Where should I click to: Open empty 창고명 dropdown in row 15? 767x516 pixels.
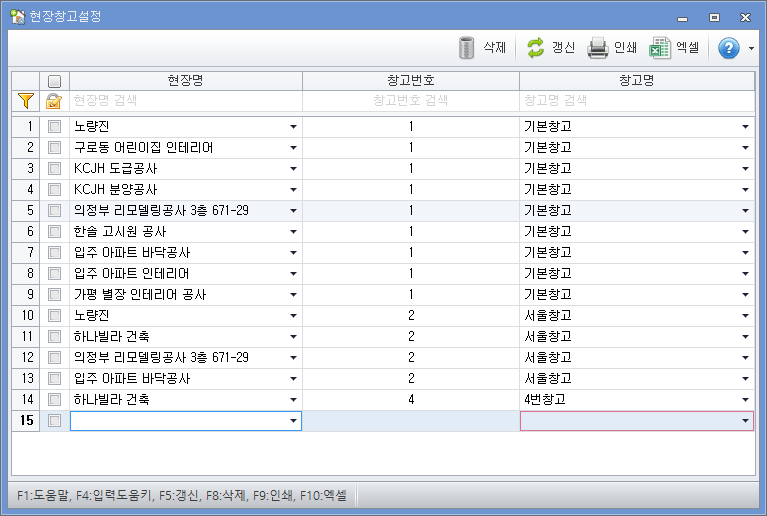(x=745, y=421)
